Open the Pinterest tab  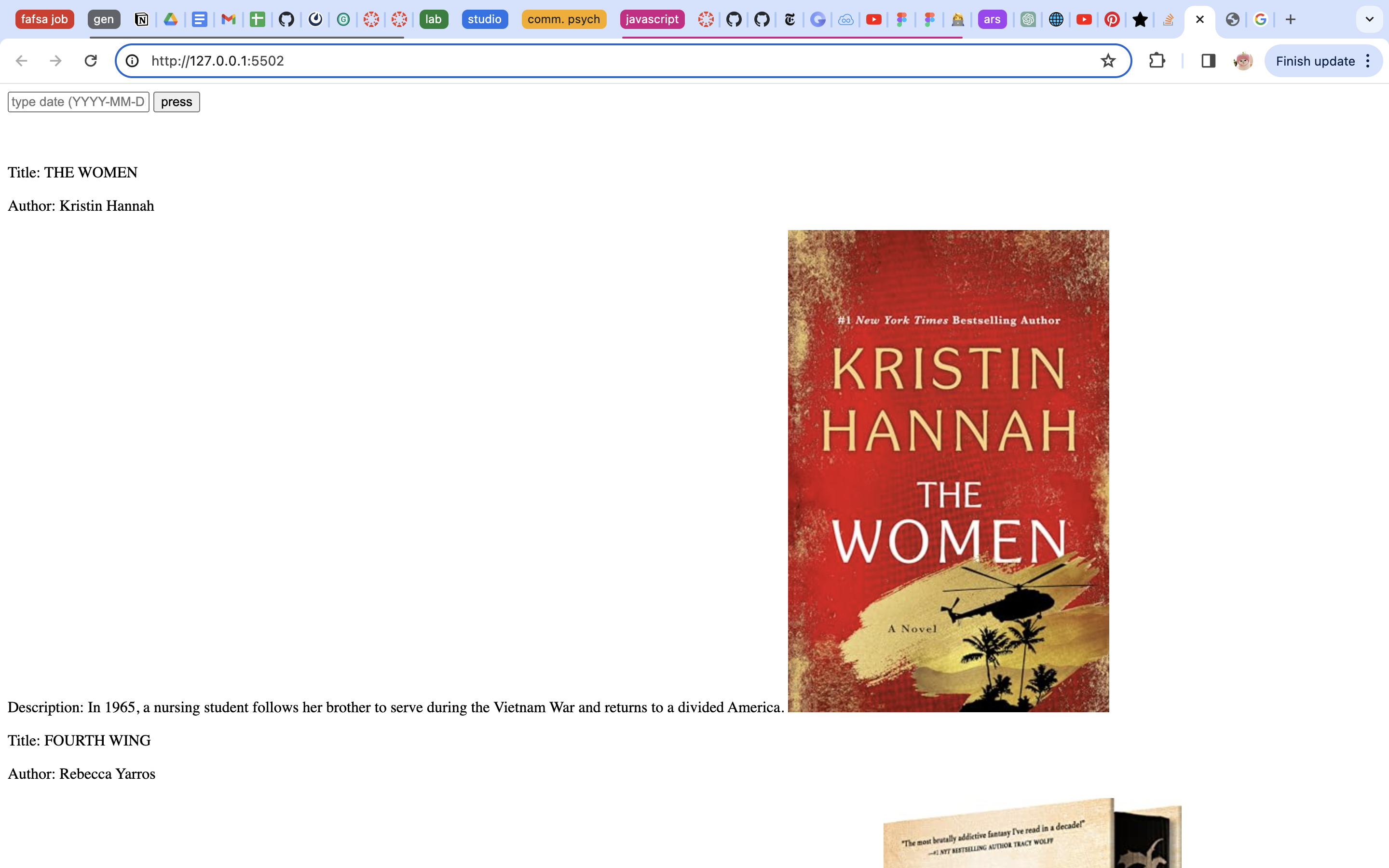[1112, 19]
